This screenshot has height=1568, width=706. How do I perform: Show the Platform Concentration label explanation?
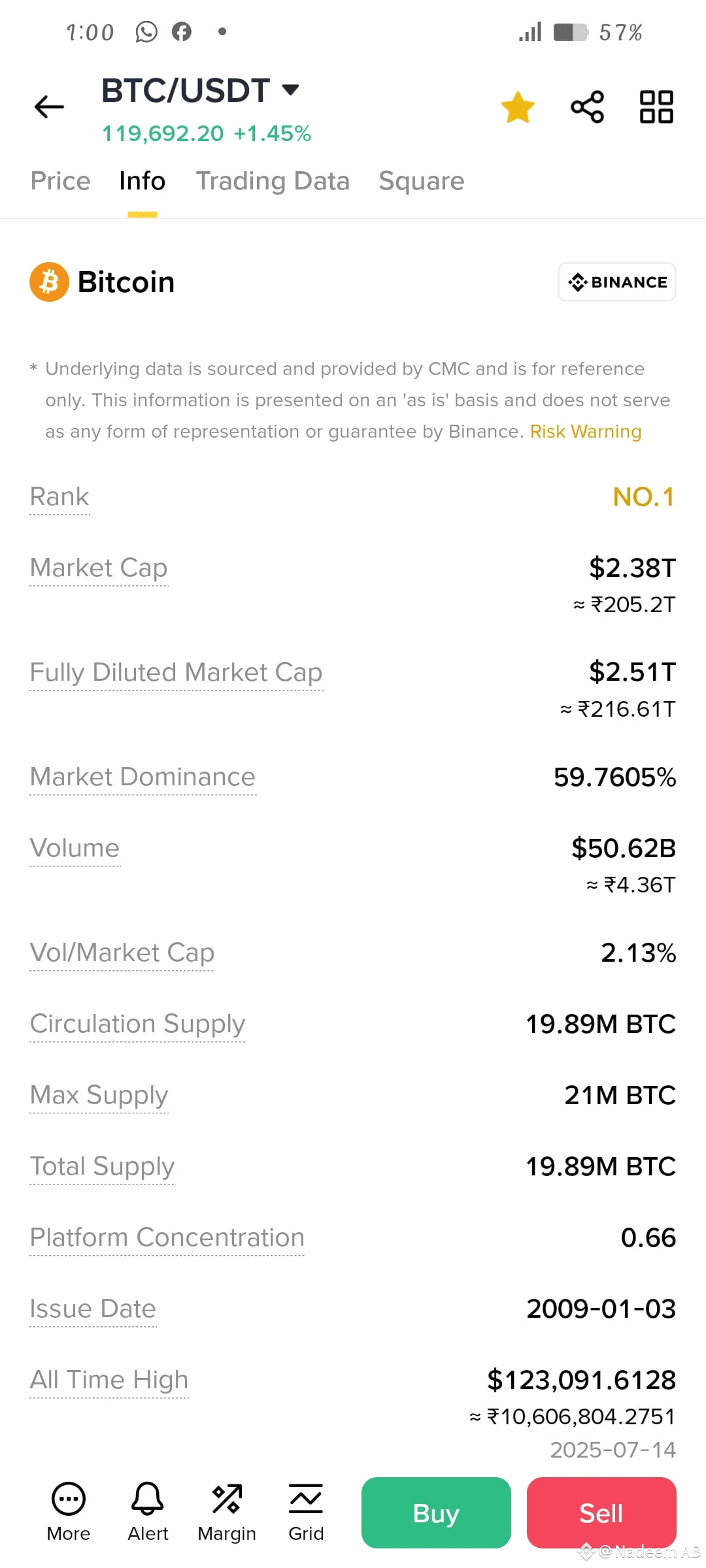(x=167, y=1238)
